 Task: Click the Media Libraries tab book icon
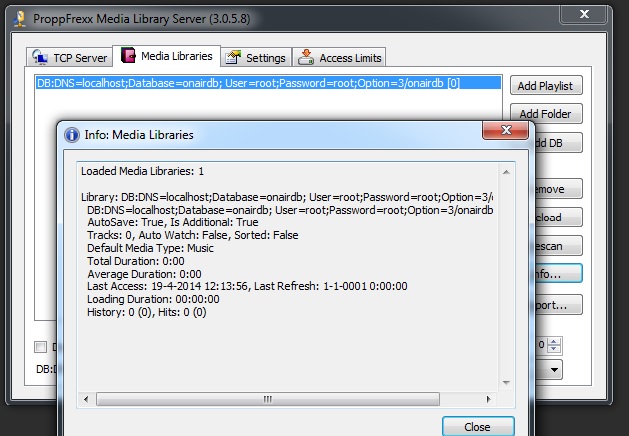click(x=128, y=55)
